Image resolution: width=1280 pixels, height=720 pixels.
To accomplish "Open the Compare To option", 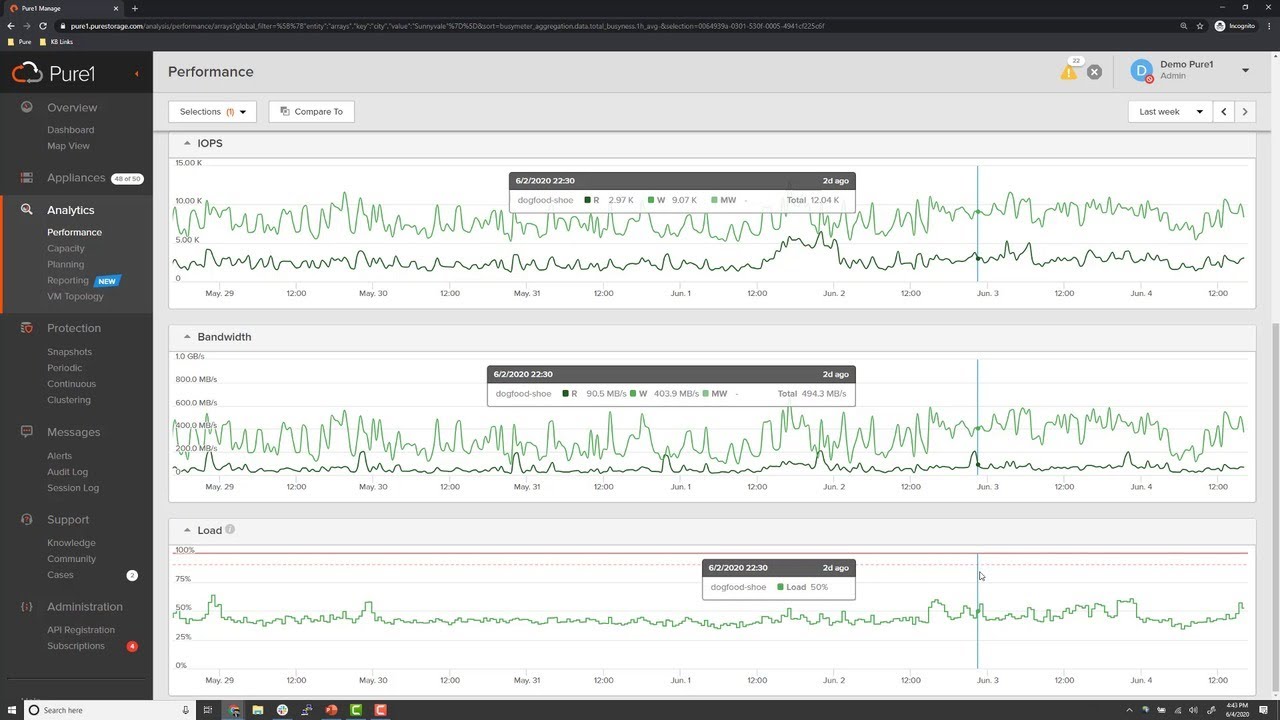I will click(311, 112).
